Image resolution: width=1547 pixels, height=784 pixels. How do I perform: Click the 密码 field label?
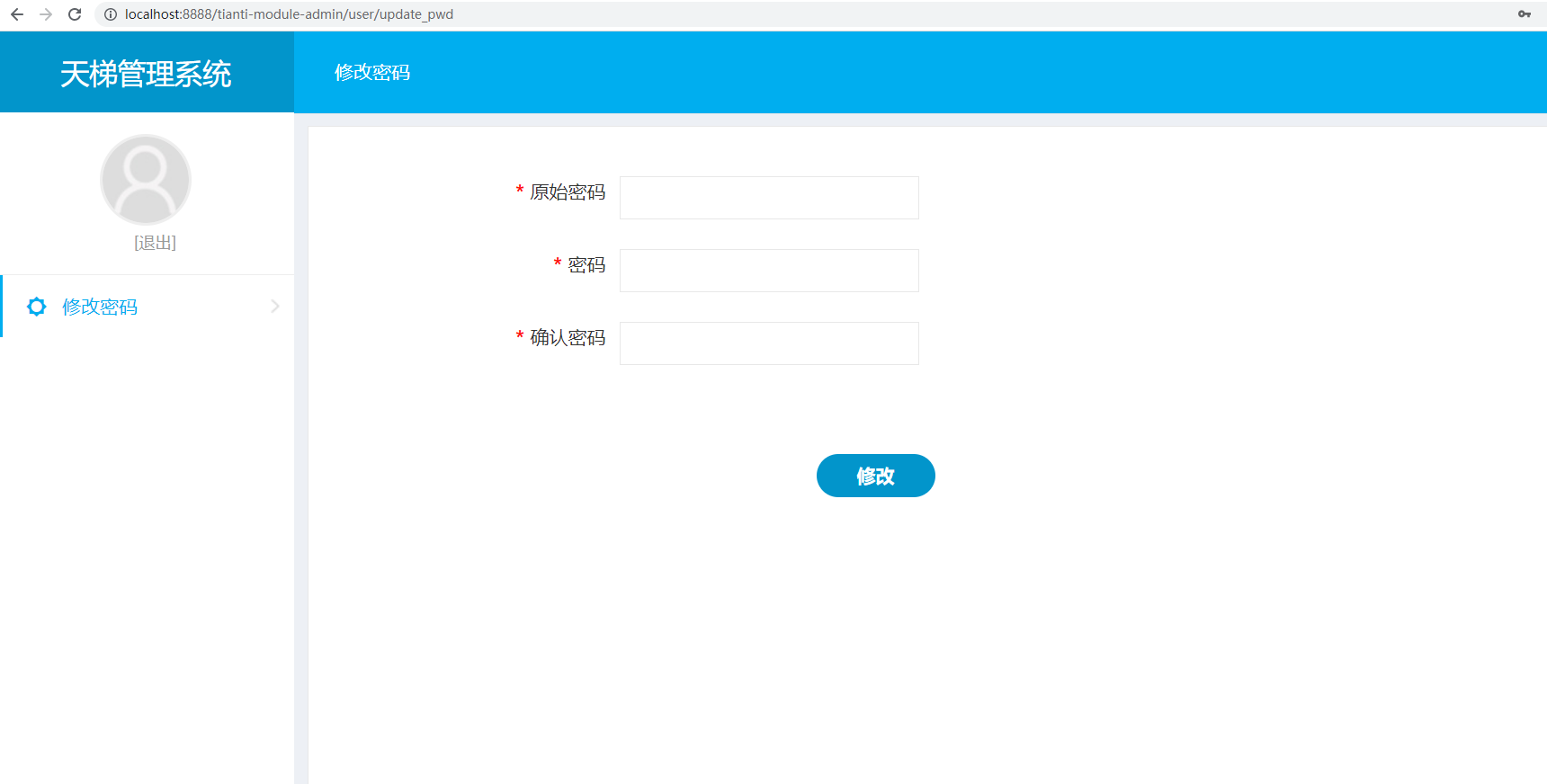pos(586,265)
